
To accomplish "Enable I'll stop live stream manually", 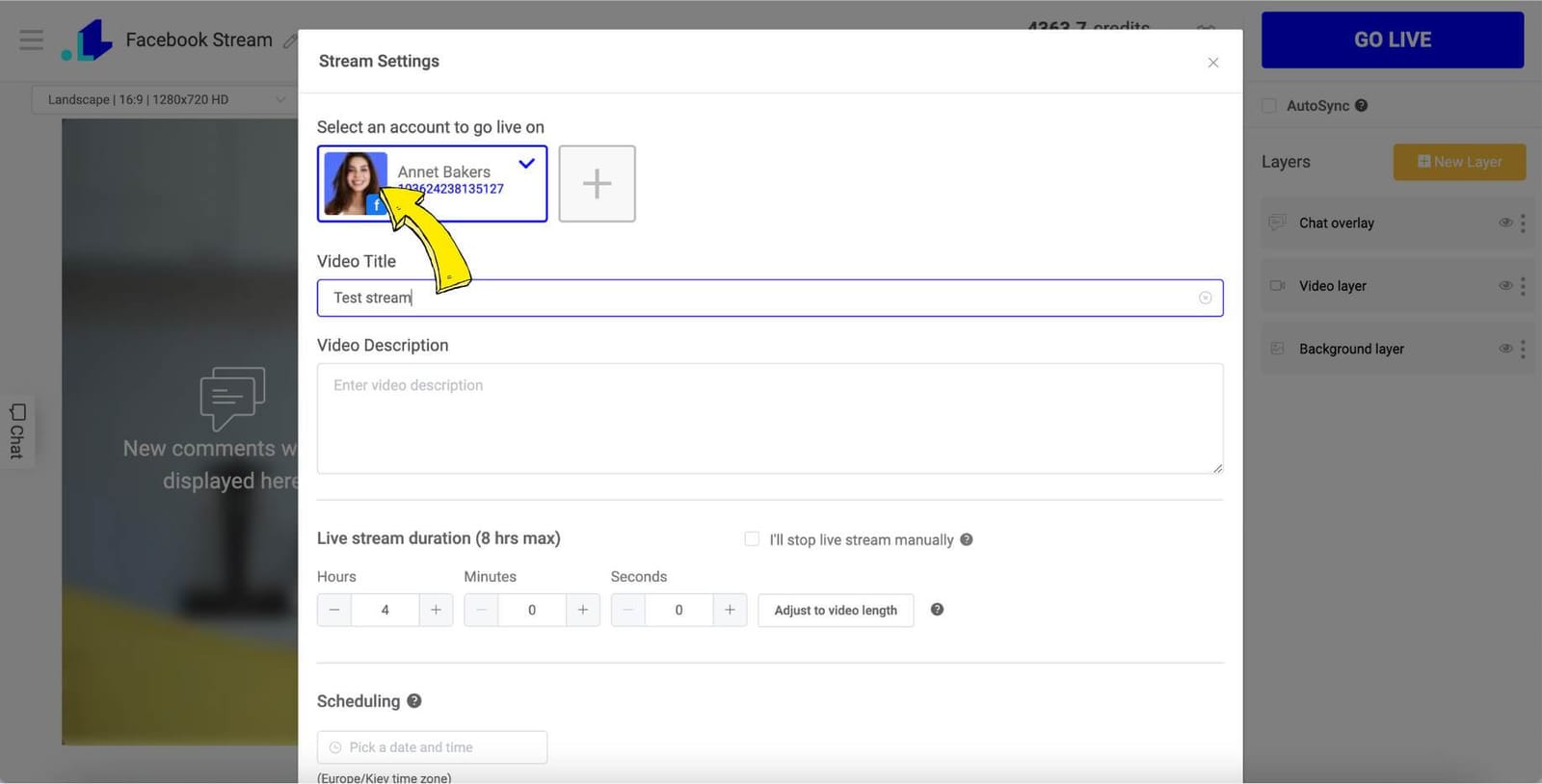I will [752, 539].
